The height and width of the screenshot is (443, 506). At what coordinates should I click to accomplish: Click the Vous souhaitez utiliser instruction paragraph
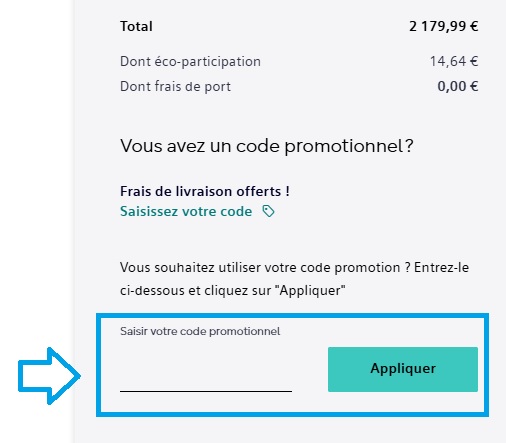[294, 279]
